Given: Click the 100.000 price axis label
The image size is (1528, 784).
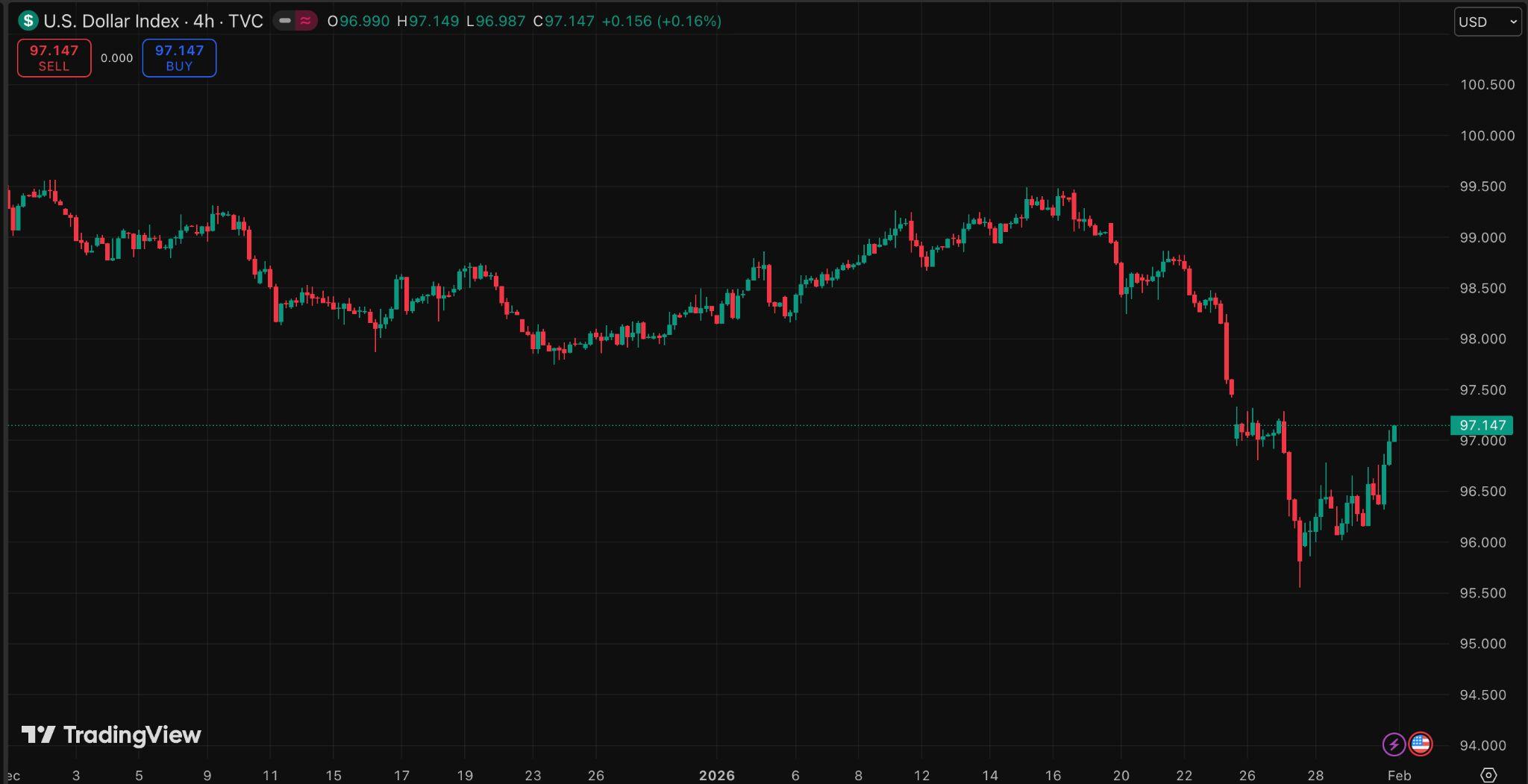Looking at the screenshot, I should (1487, 136).
